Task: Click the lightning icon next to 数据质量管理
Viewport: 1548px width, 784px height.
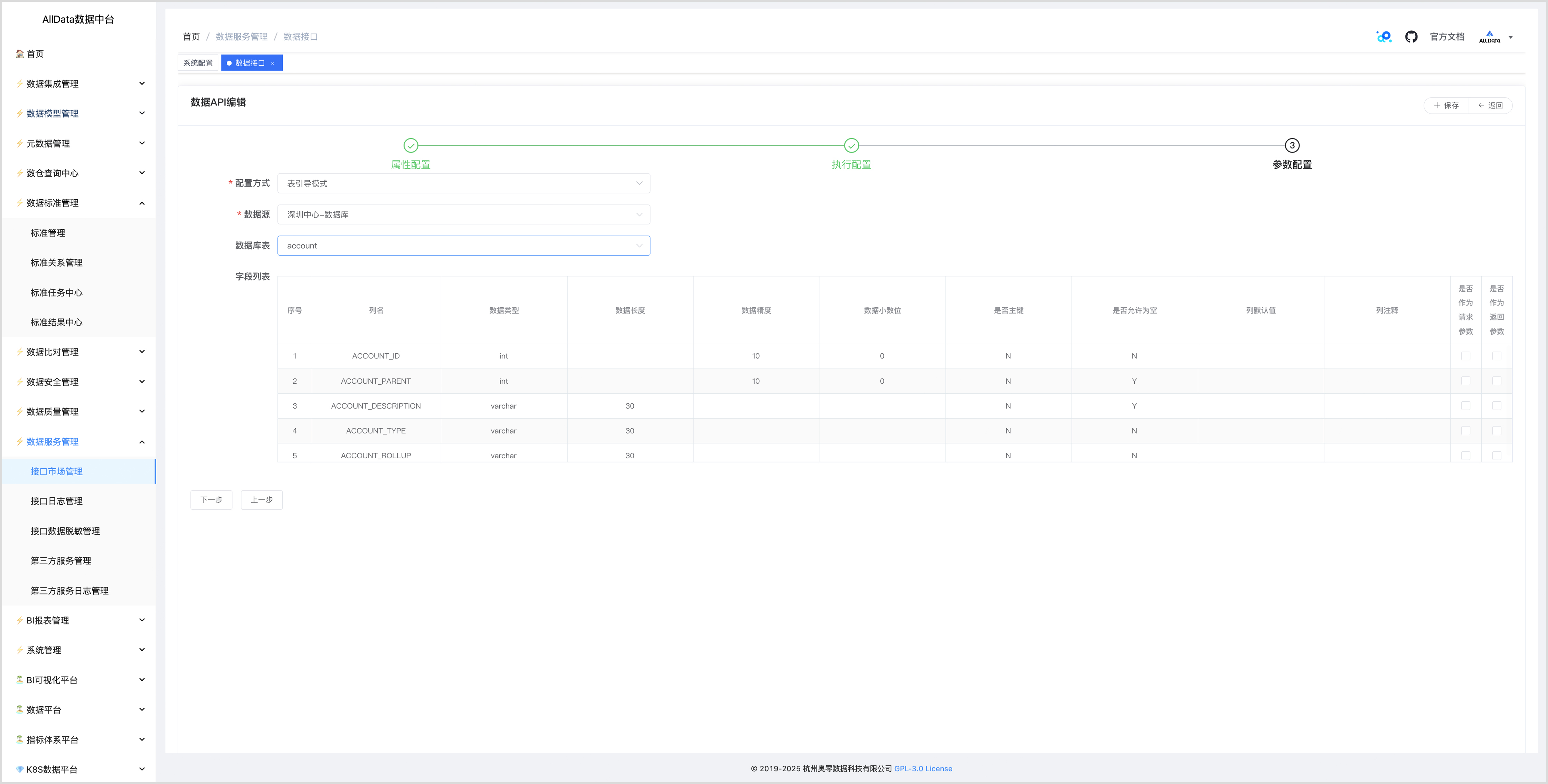Action: (20, 412)
